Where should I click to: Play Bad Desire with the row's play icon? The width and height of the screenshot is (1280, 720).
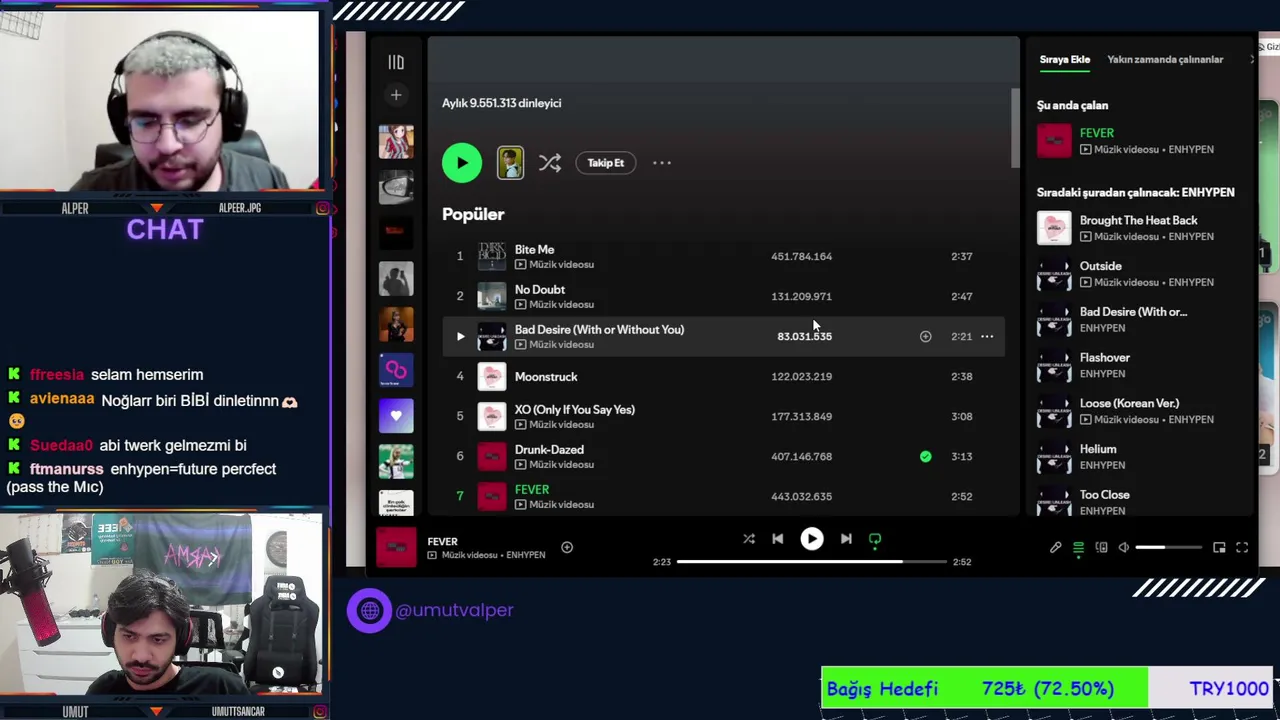pyautogui.click(x=460, y=336)
